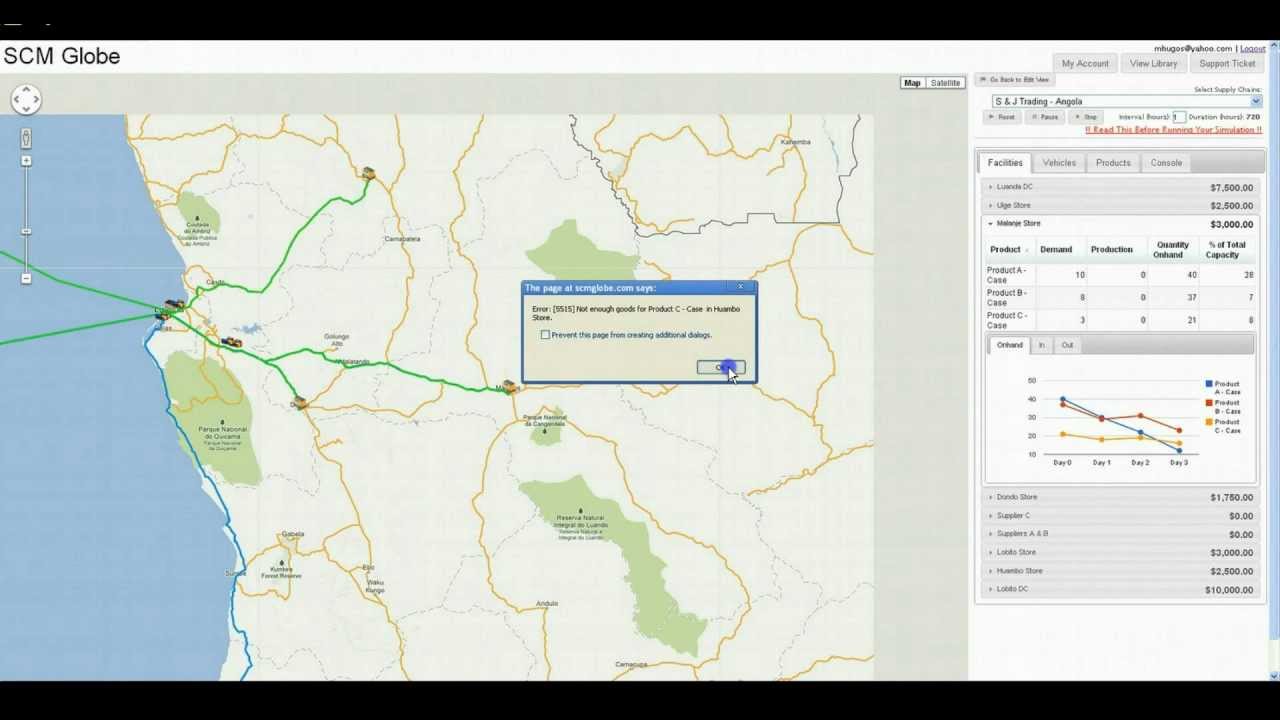Click the Dondo store facility icon on map
1280x720 pixels.
(x=299, y=403)
